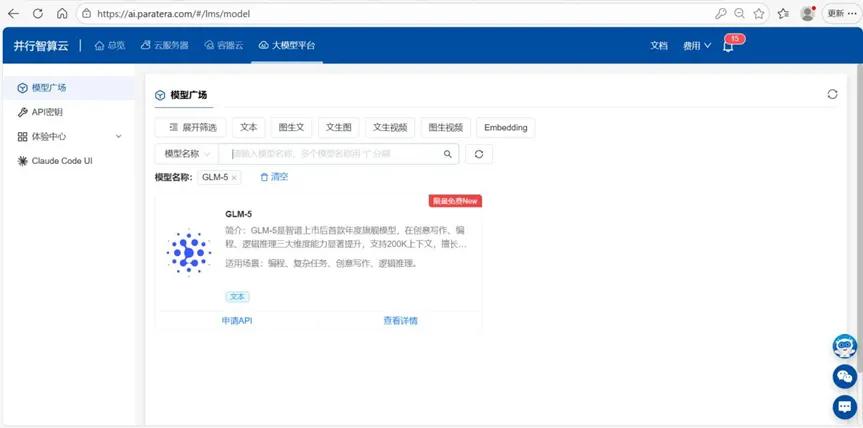
Task: Expand the 费用 dropdown menu
Action: (697, 46)
